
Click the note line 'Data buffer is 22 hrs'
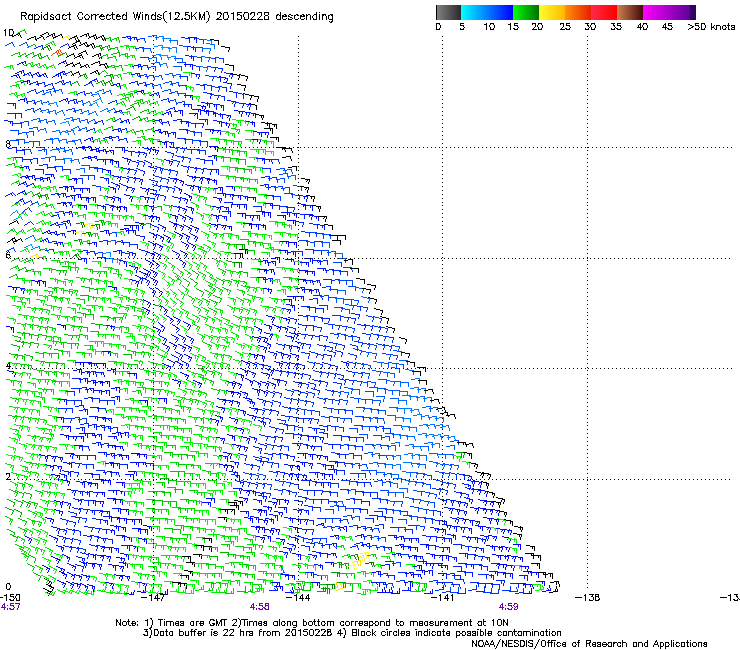352,633
